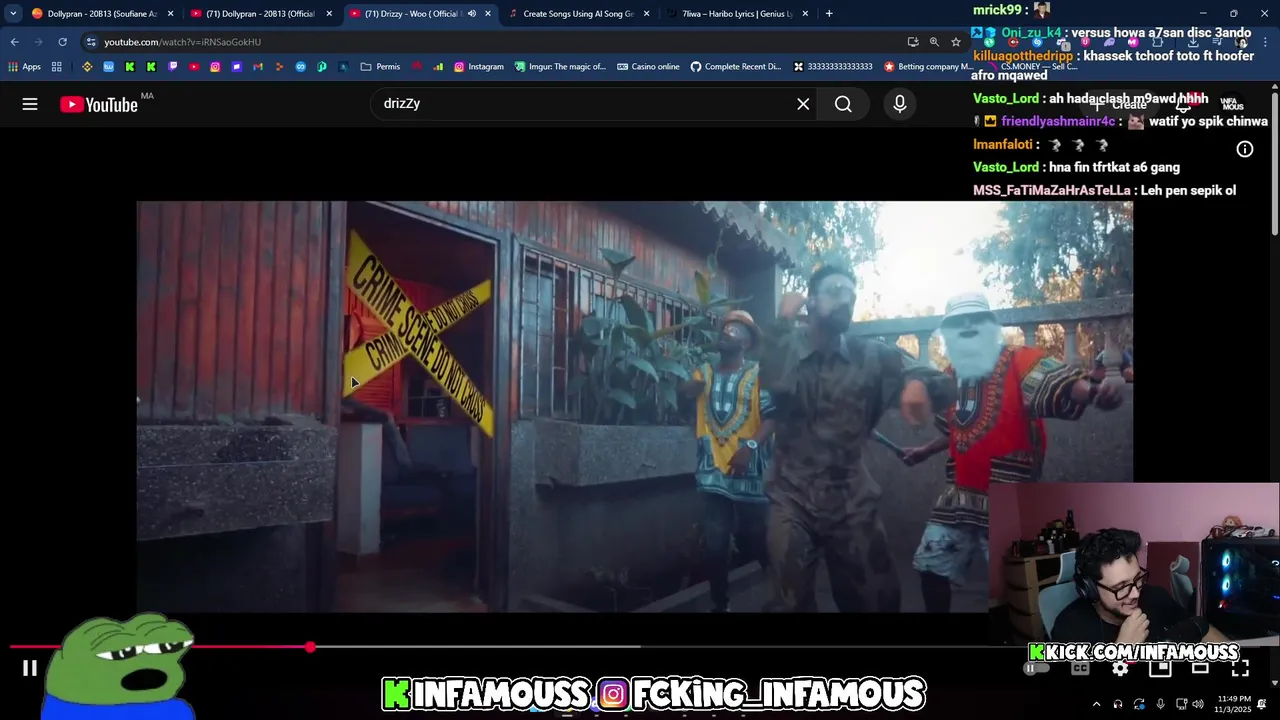Pause the playing video
Screen dimensions: 1280x720
[30, 668]
